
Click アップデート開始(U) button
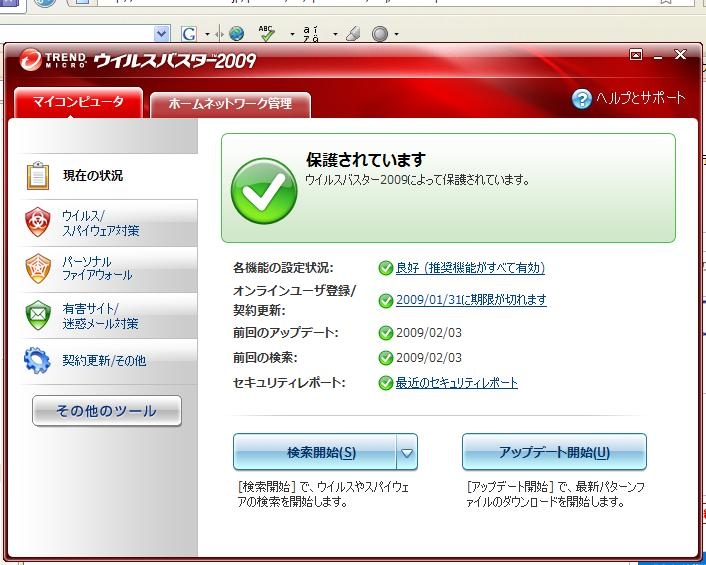click(x=554, y=452)
